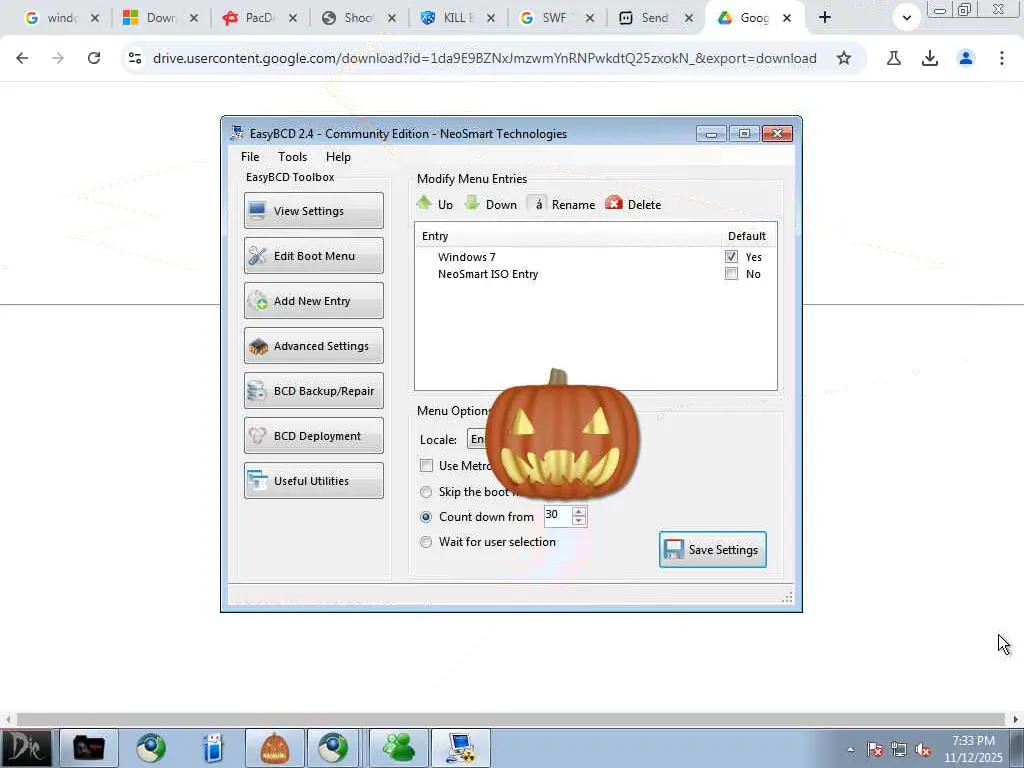Uncheck the Windows 7 default checkbox

(731, 257)
